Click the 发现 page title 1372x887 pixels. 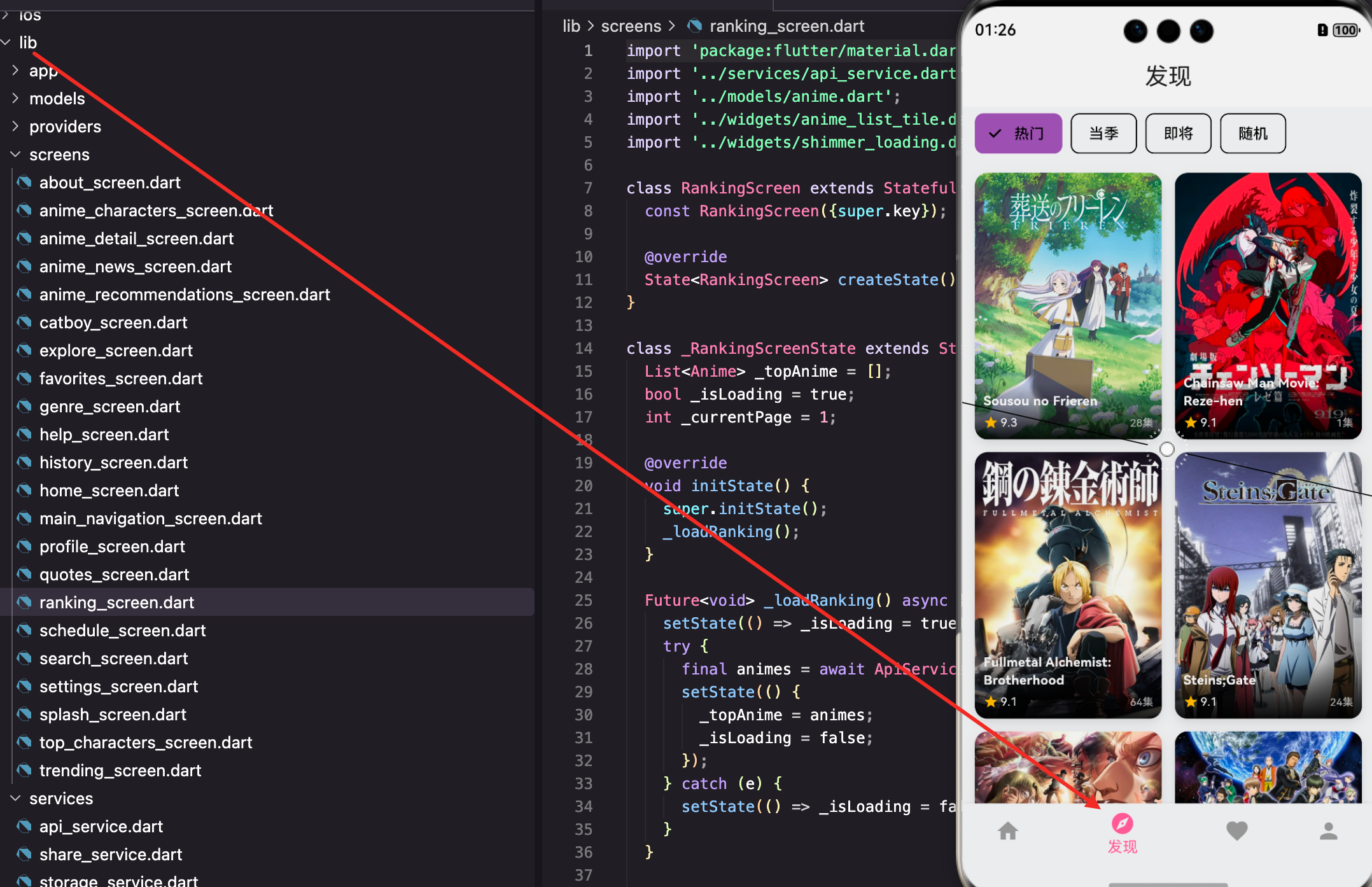[1168, 76]
